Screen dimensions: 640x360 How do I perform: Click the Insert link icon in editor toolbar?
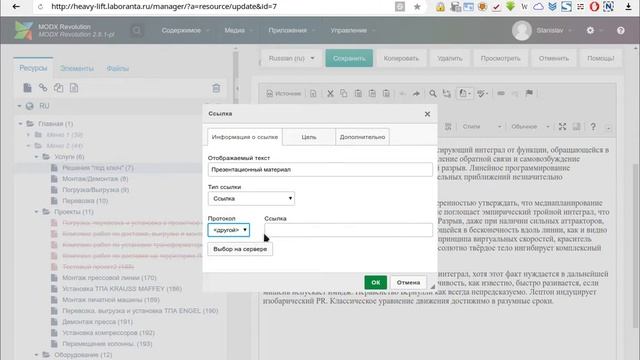(501, 93)
